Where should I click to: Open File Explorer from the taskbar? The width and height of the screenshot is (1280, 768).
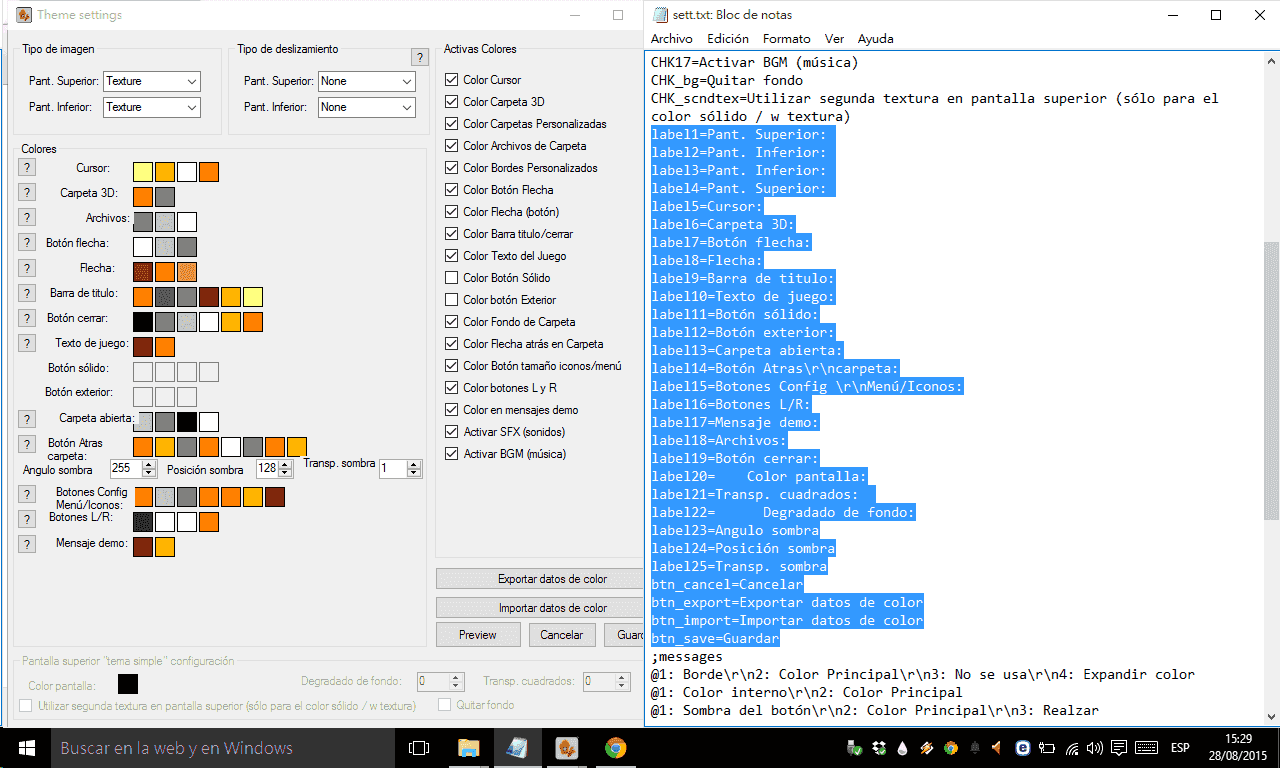[468, 748]
